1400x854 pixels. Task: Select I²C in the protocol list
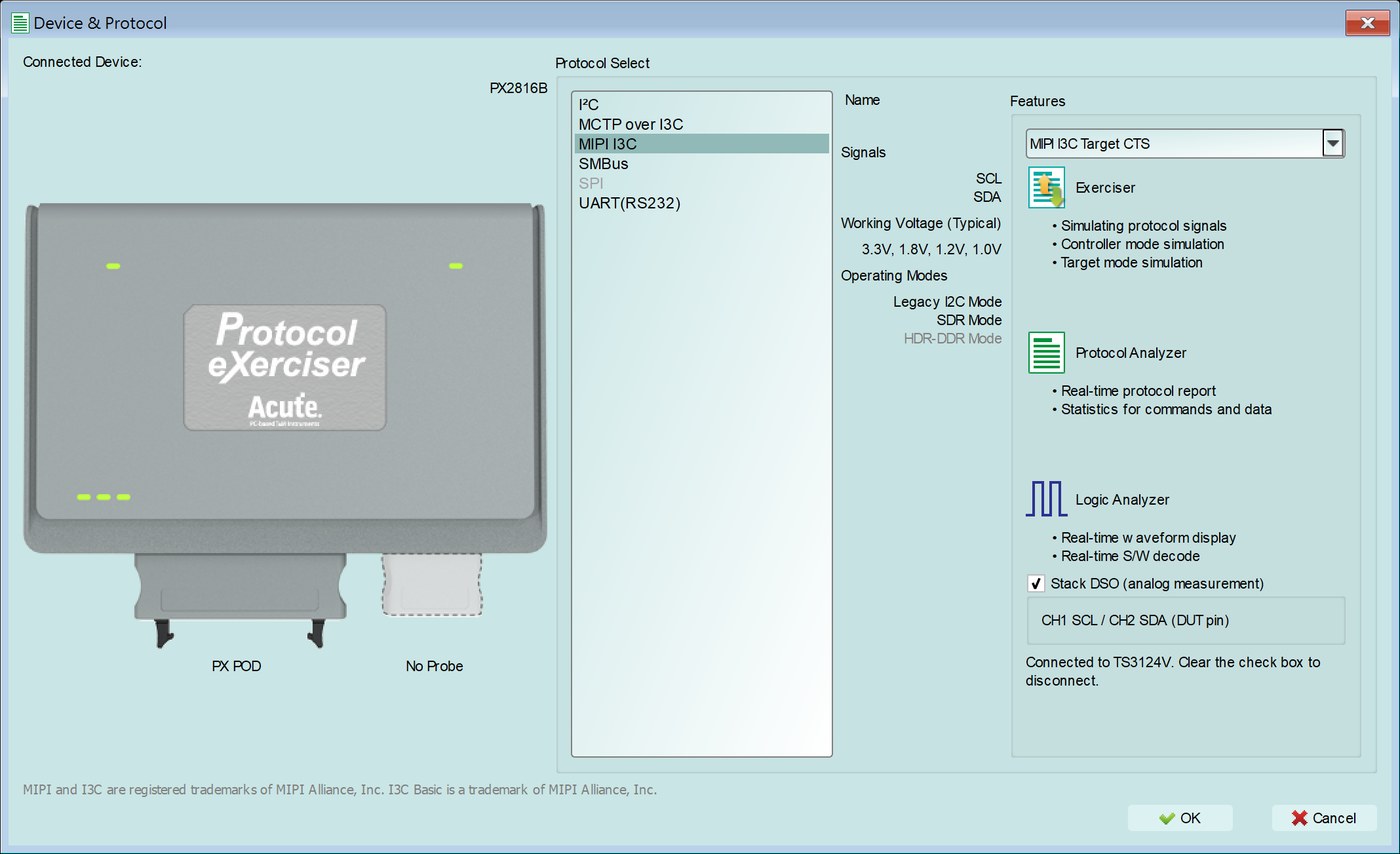point(701,105)
